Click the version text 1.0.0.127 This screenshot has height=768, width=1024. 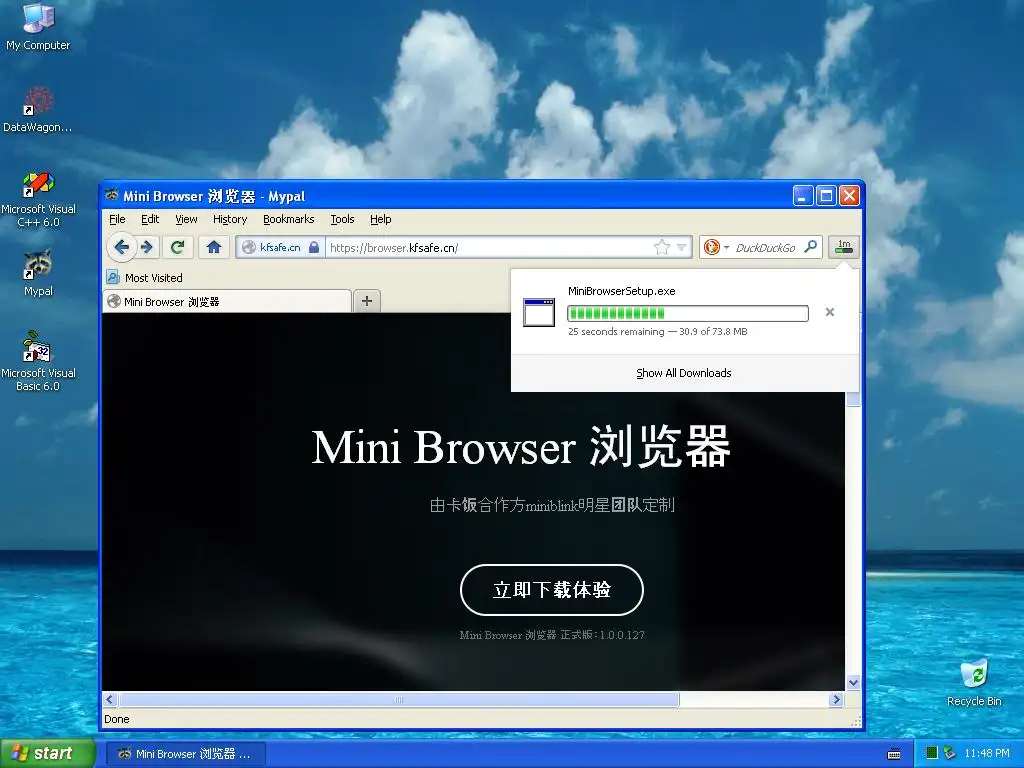pos(622,635)
